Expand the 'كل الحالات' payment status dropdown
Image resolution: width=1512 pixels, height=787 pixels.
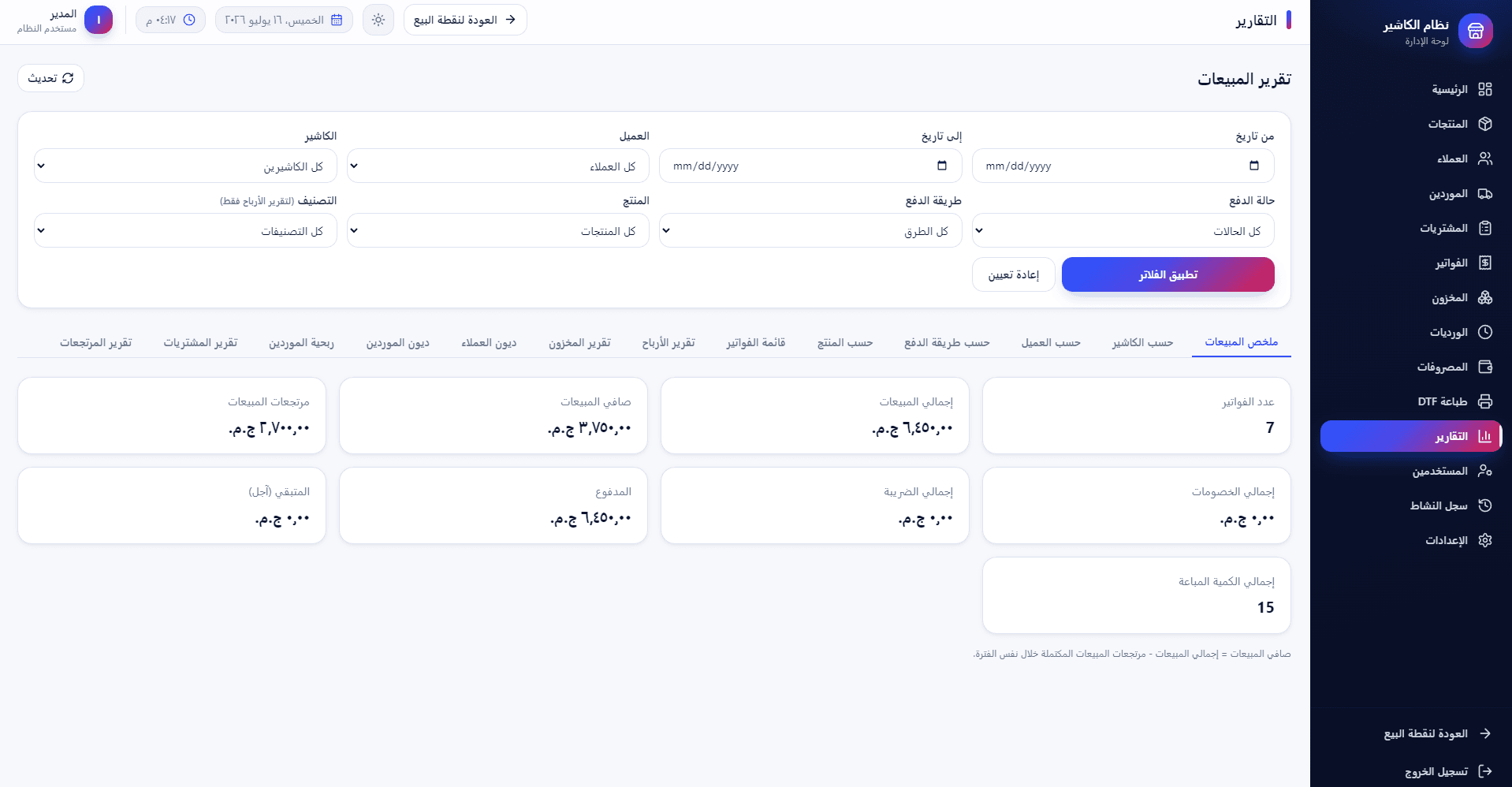(1123, 230)
